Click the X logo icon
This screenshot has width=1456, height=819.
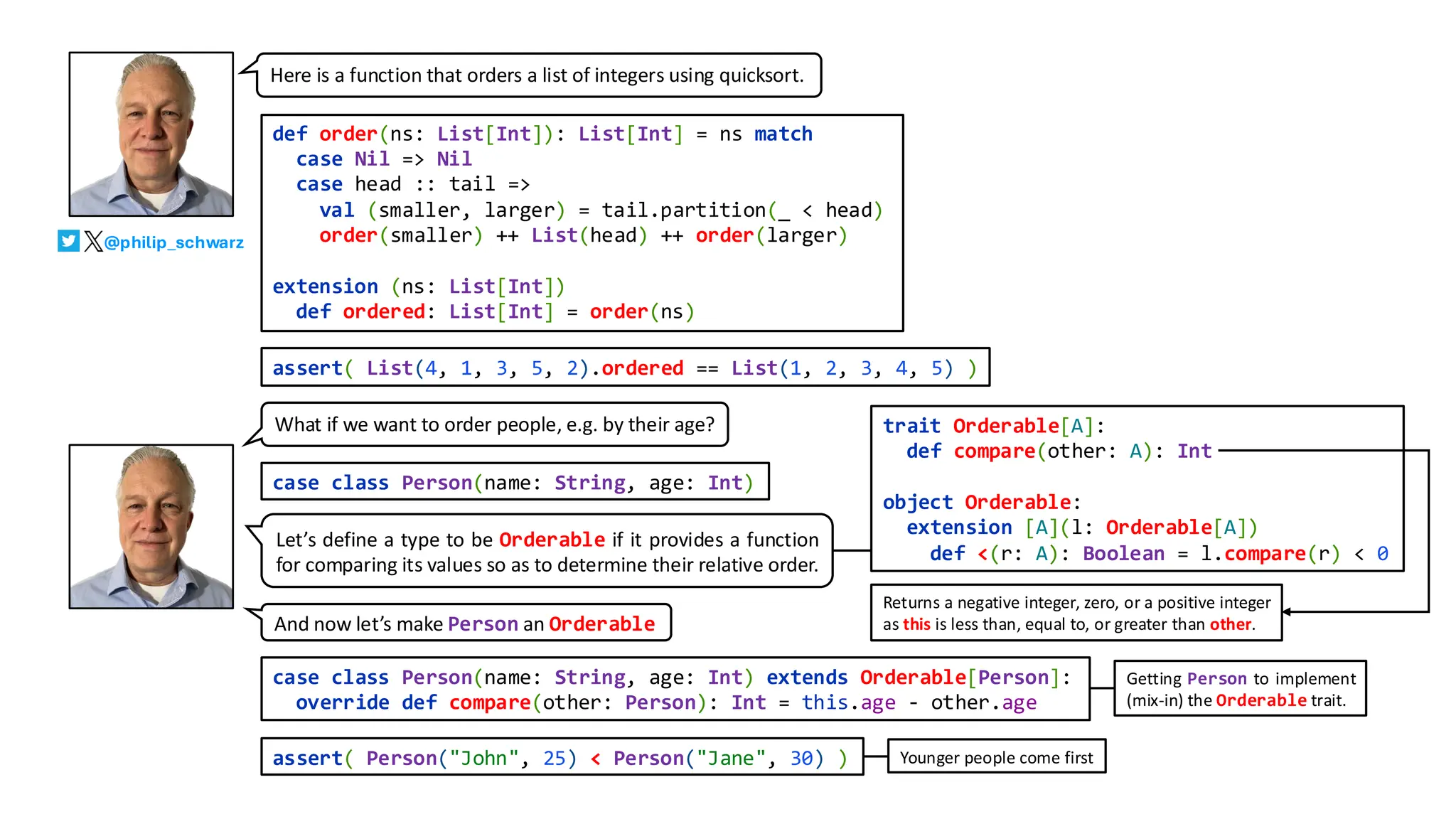(93, 241)
